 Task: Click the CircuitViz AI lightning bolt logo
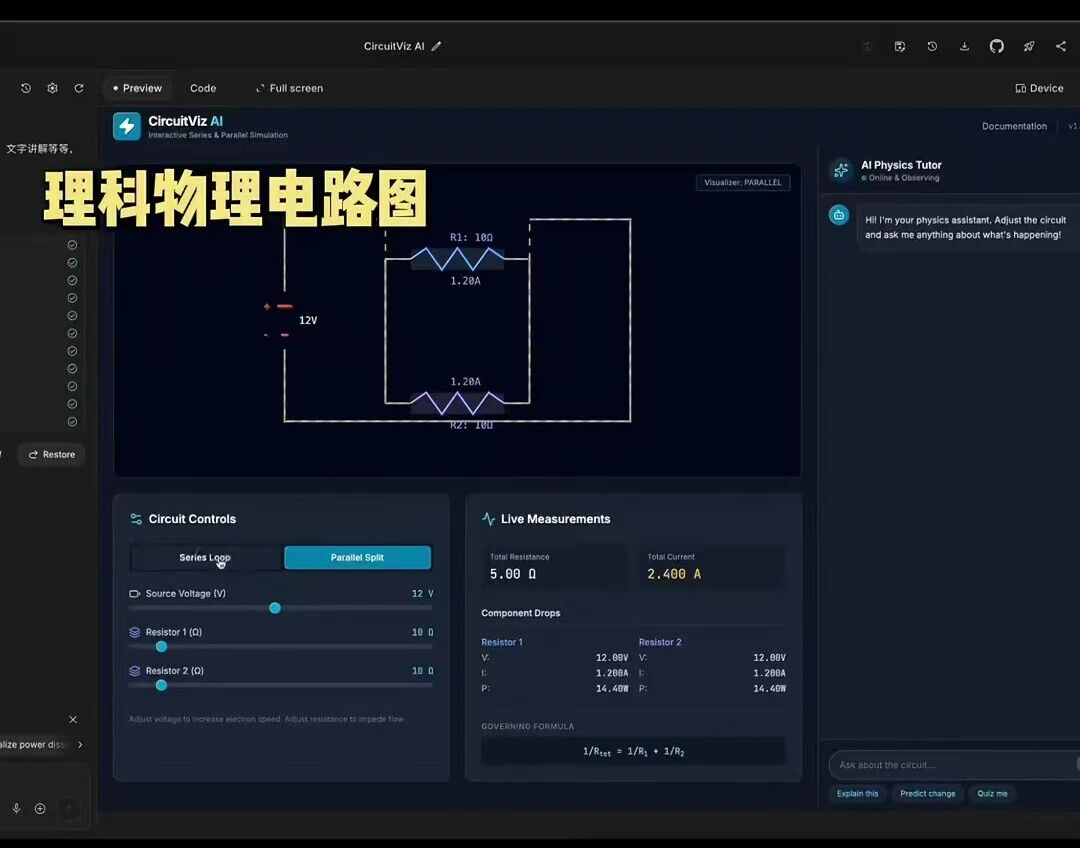pos(126,126)
